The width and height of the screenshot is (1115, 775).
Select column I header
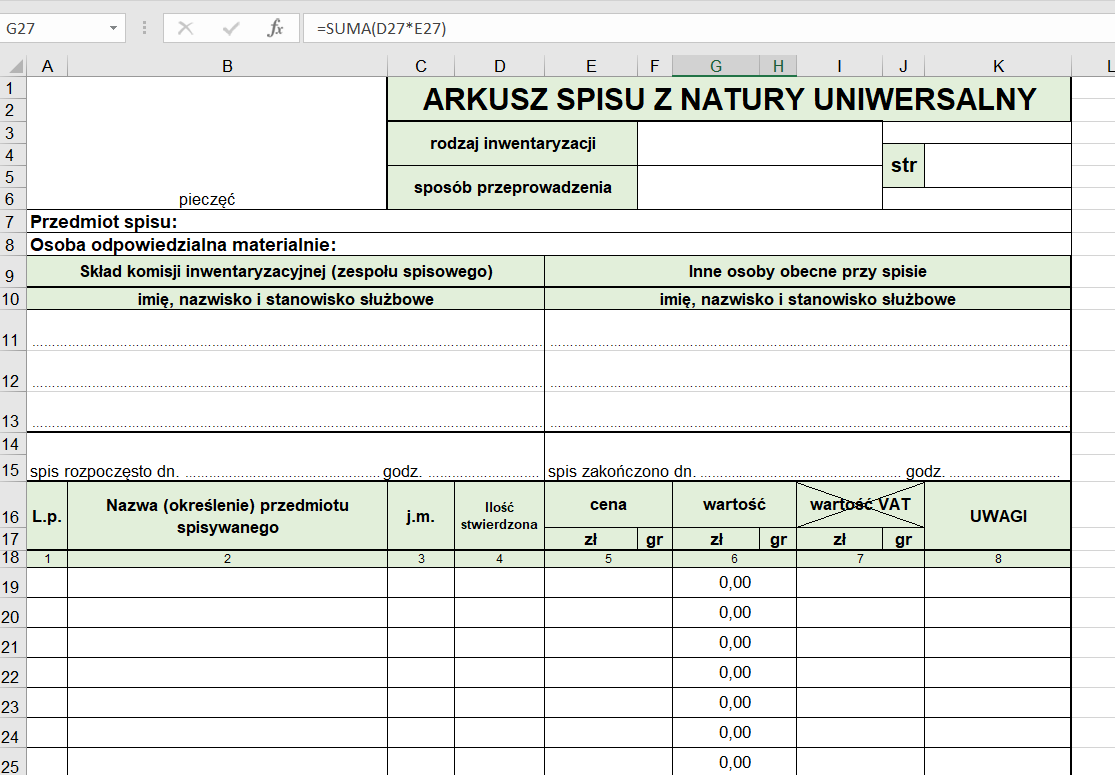[840, 66]
